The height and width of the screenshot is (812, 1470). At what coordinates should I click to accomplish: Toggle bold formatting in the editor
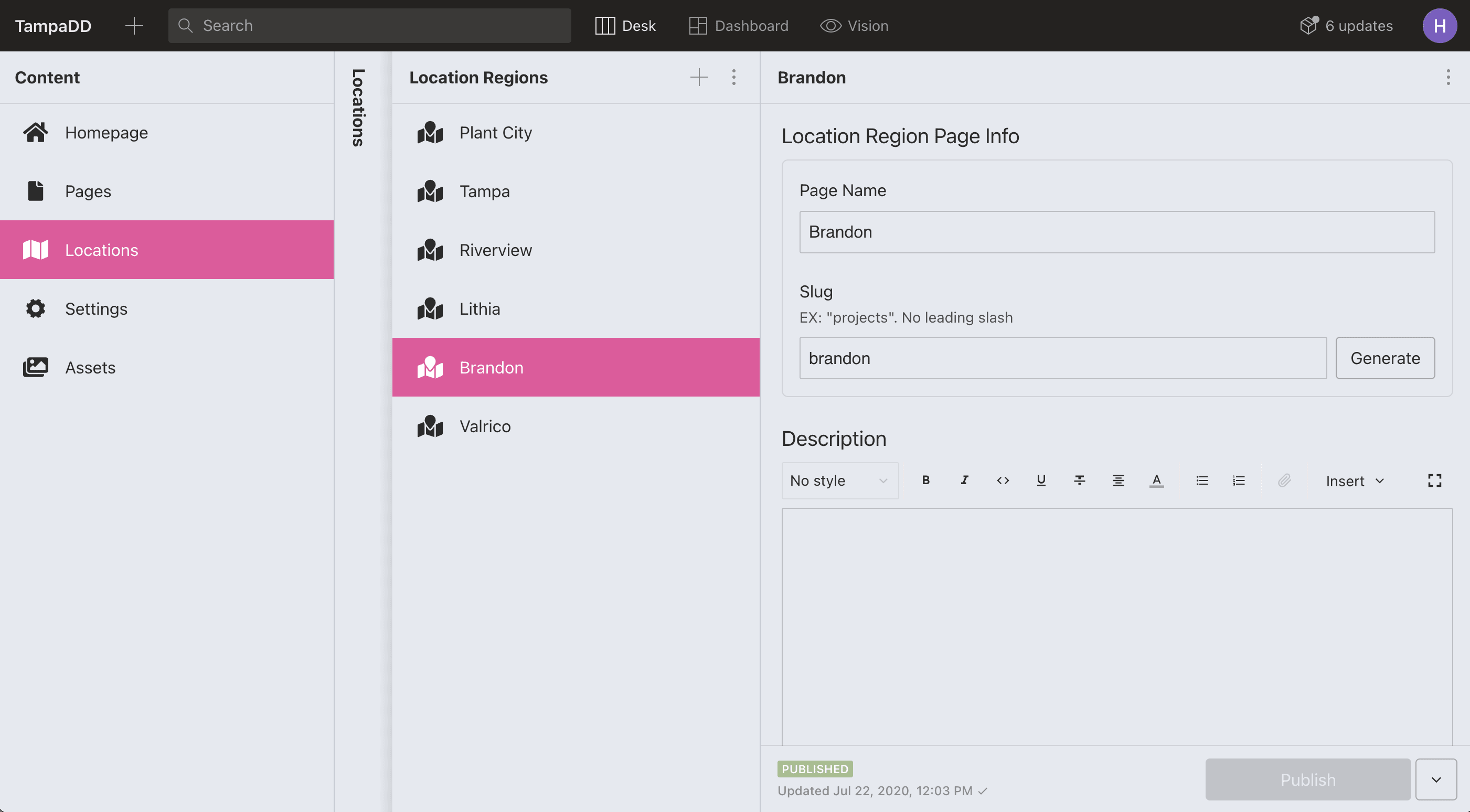pyautogui.click(x=925, y=480)
